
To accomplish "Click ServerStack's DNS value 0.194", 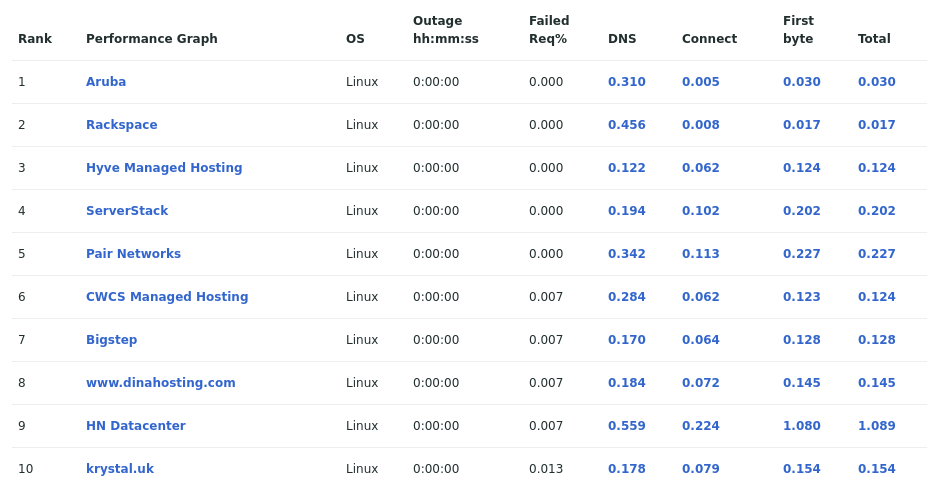I will coord(626,211).
